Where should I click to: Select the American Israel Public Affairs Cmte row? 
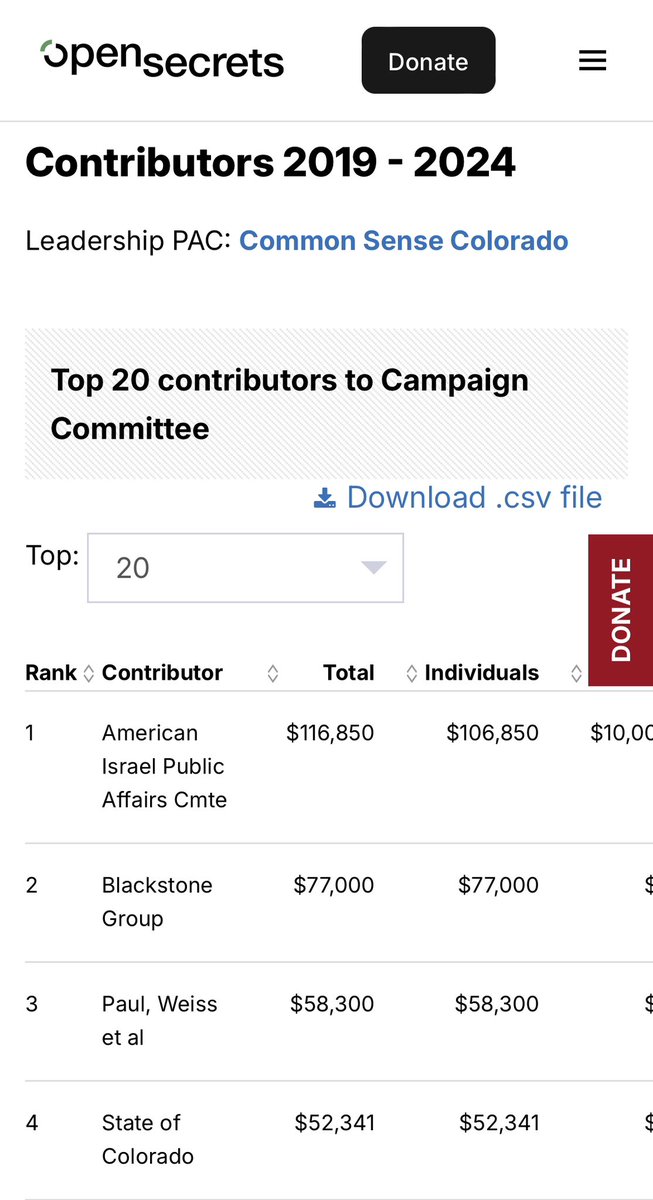point(164,766)
